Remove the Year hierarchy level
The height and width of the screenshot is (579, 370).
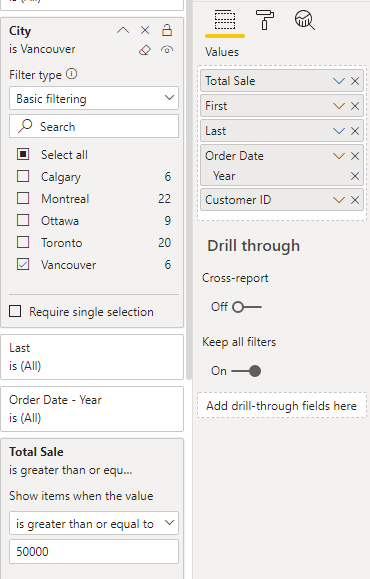coord(355,176)
